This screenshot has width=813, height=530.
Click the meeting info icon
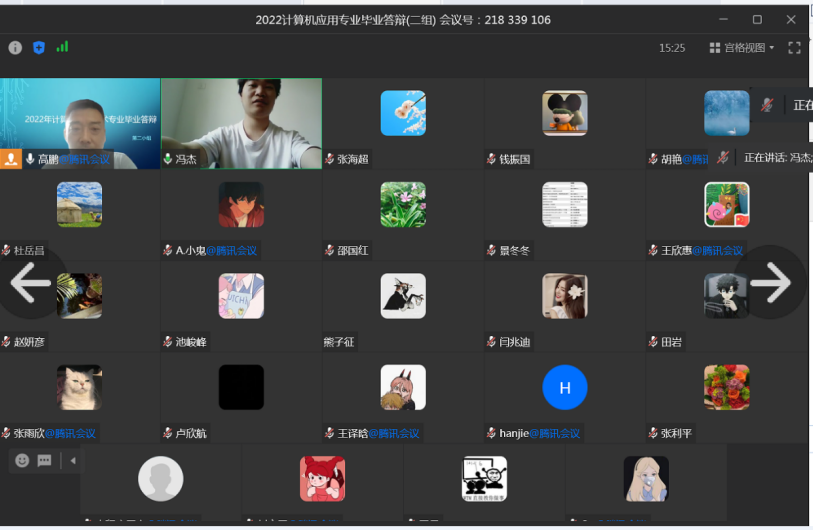[x=15, y=47]
